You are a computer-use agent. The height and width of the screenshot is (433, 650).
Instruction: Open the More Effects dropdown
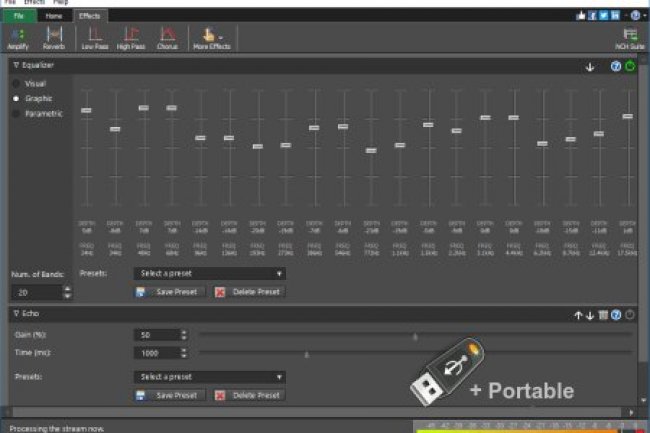211,37
